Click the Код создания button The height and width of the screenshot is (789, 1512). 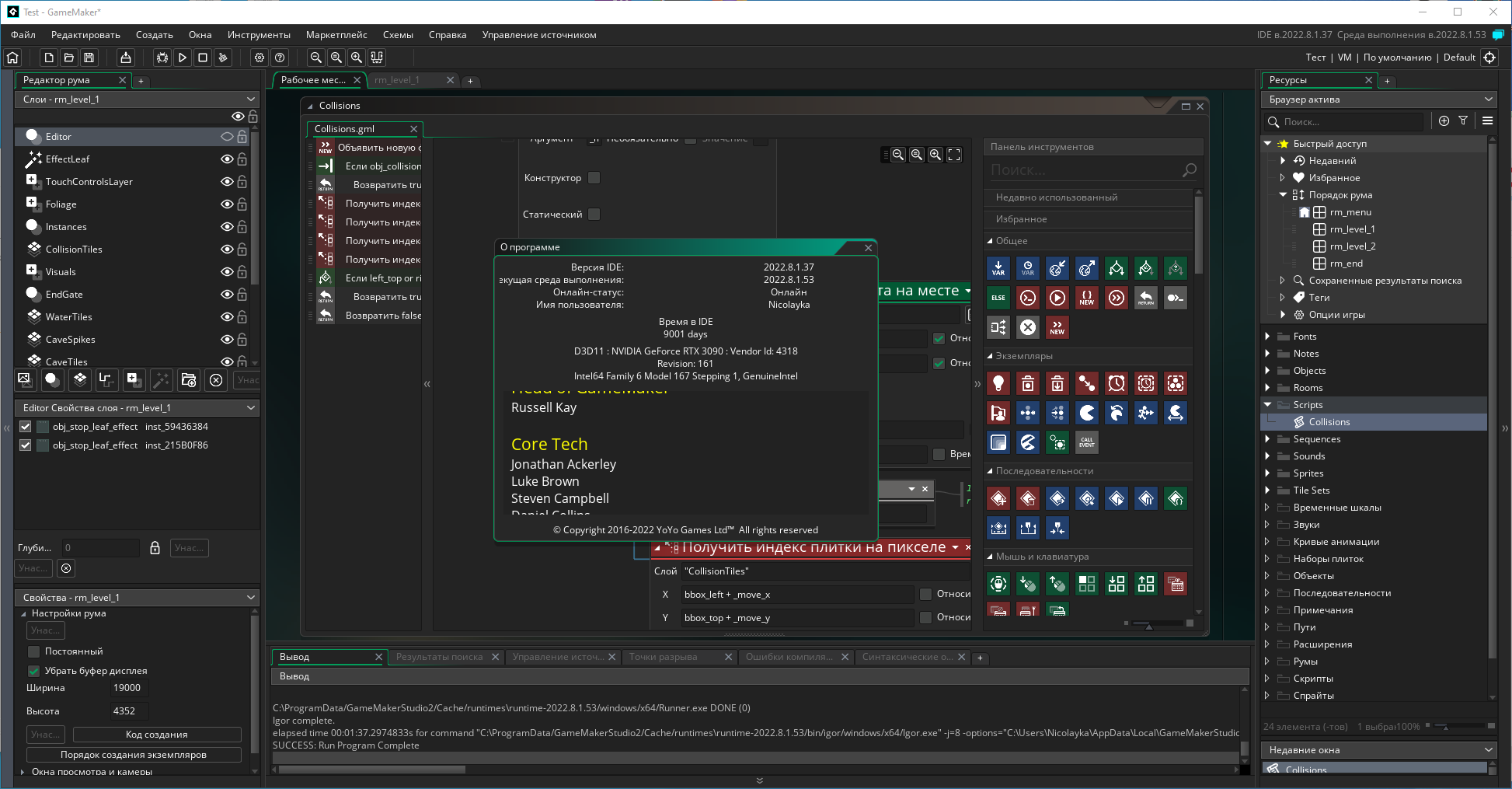point(156,735)
